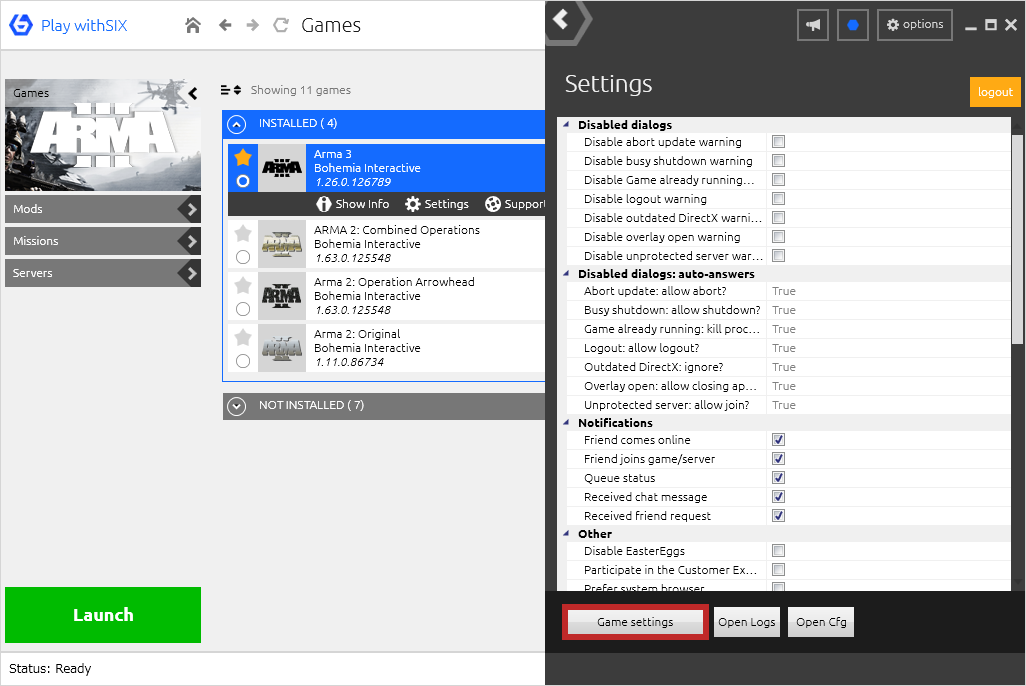Image resolution: width=1026 pixels, height=686 pixels.
Task: Open Arma 3 Settings gear
Action: pos(436,204)
